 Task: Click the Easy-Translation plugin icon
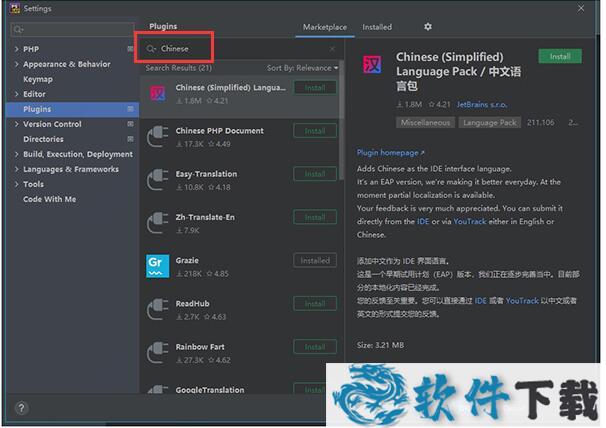point(158,179)
